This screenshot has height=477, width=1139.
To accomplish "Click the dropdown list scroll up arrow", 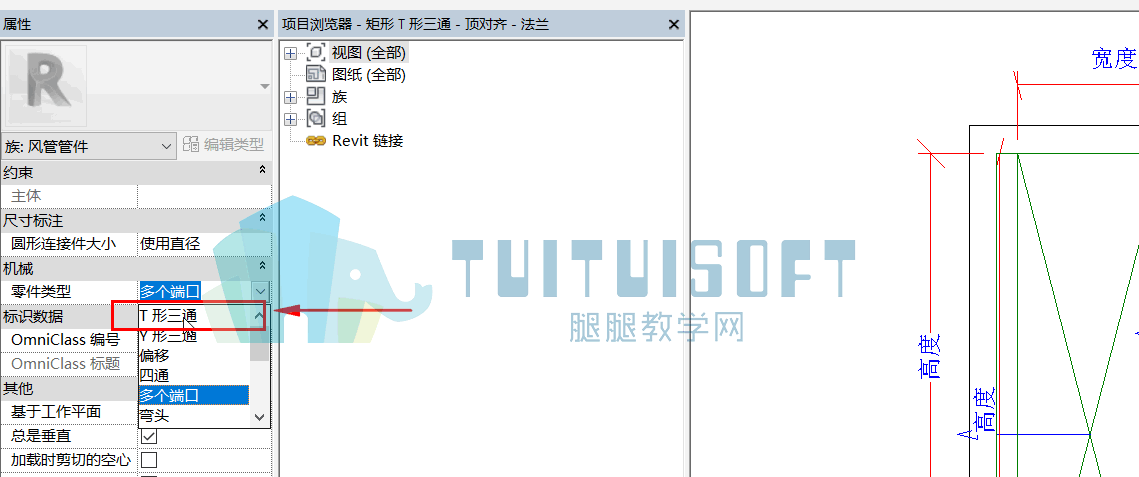I will coord(259,316).
